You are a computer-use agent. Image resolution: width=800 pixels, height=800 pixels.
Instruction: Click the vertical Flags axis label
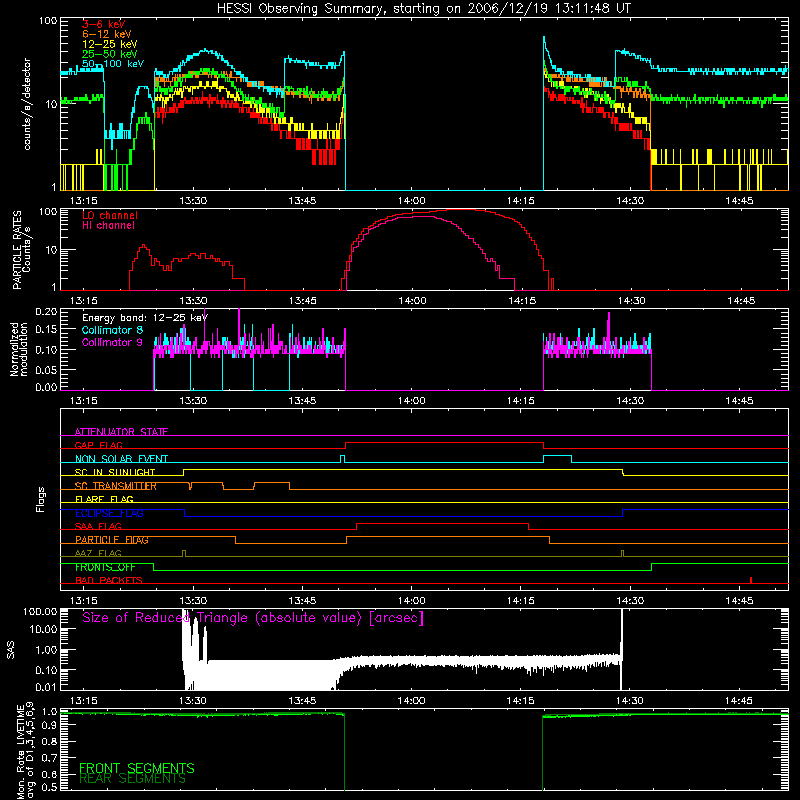click(41, 499)
